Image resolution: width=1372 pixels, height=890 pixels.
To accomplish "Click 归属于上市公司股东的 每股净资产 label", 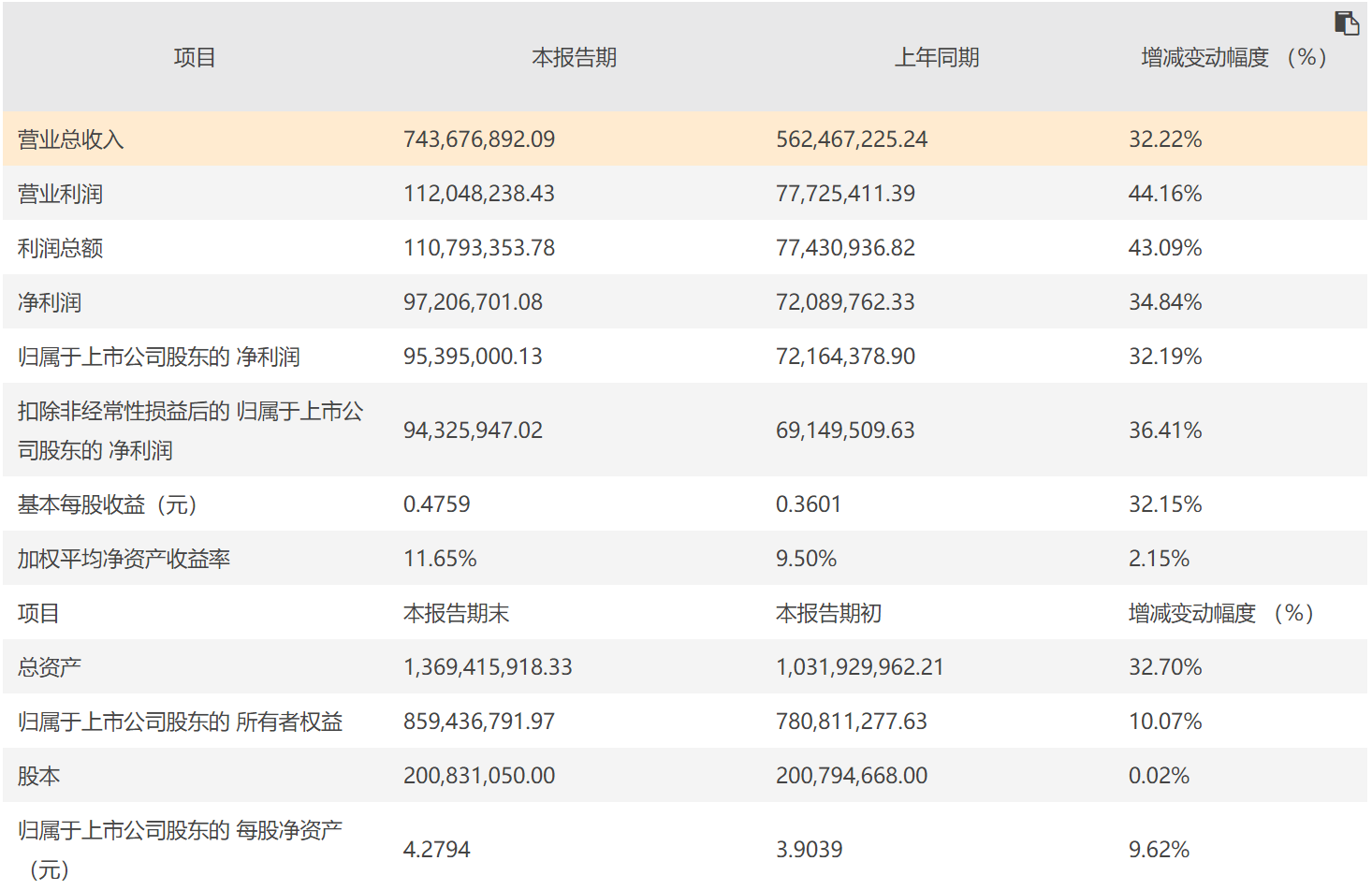I will tap(181, 850).
